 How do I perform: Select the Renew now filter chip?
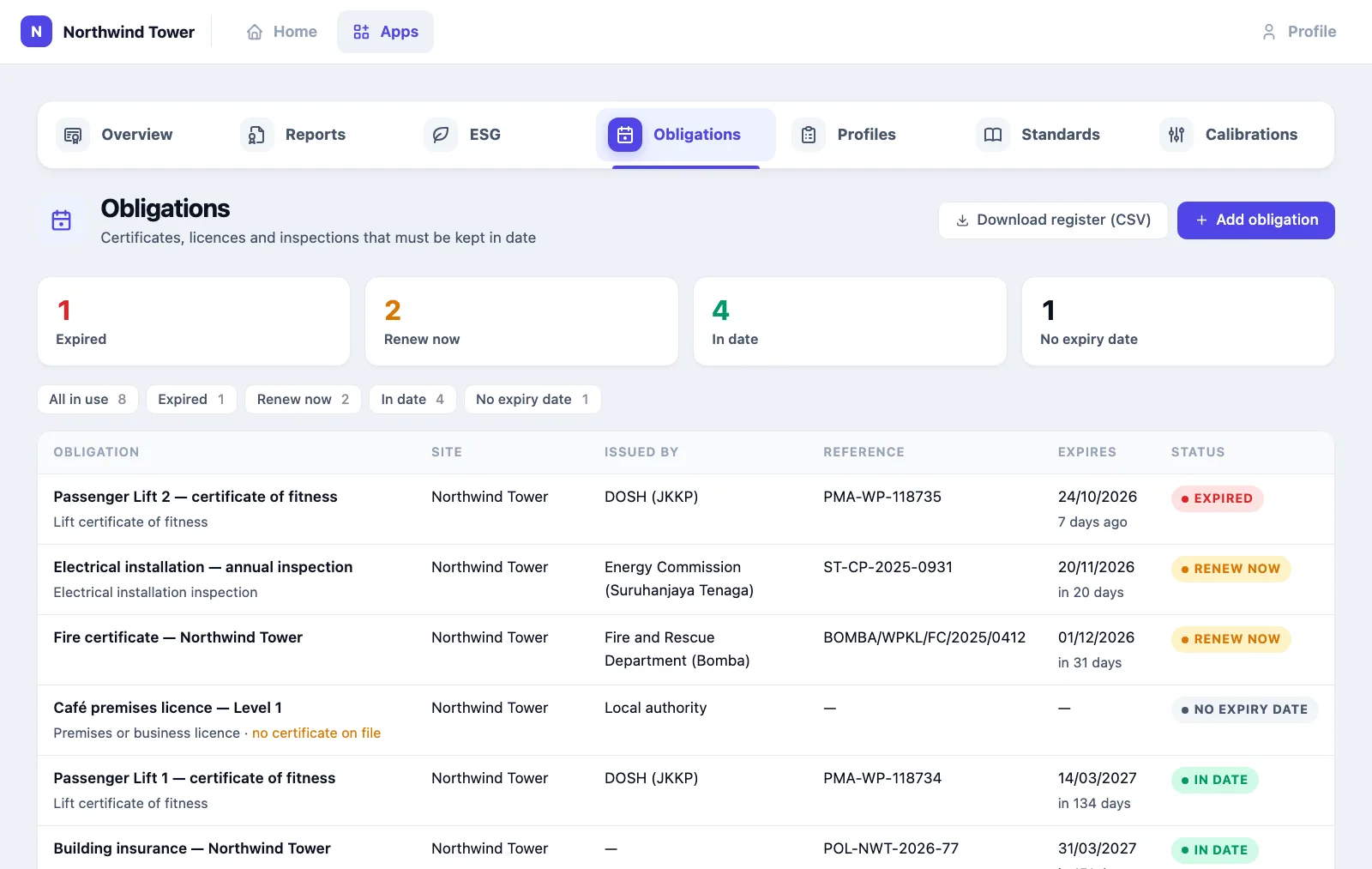coord(303,400)
